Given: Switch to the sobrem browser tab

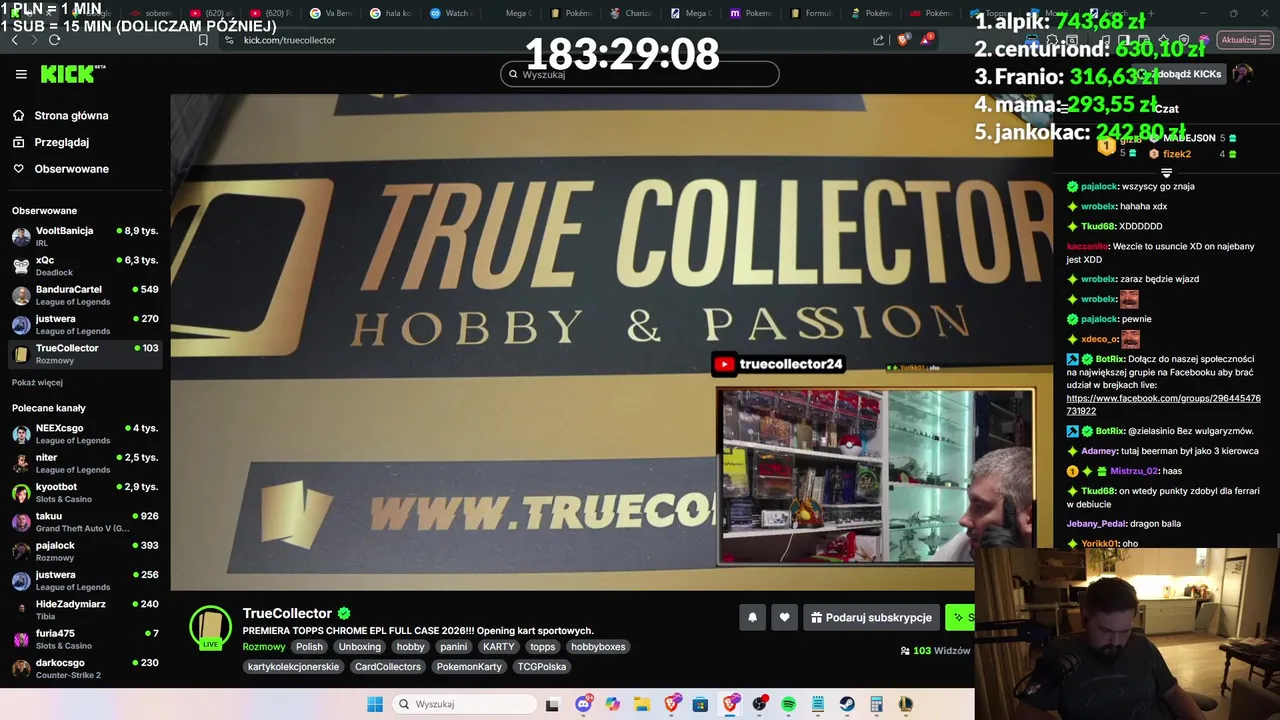Looking at the screenshot, I should click(x=151, y=13).
